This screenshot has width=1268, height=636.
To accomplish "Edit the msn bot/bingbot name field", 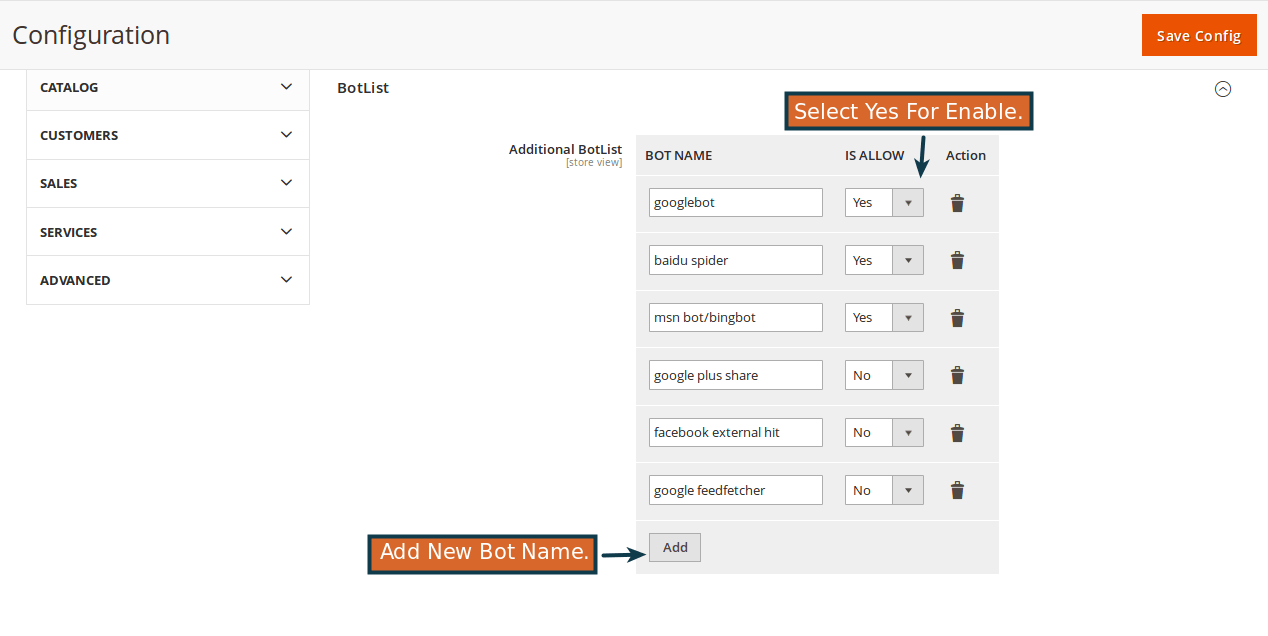I will [x=736, y=318].
